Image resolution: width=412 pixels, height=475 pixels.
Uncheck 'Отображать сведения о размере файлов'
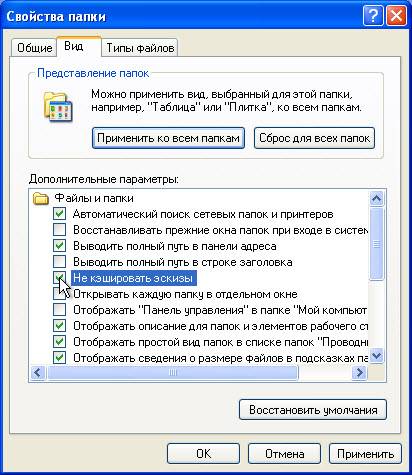coord(59,358)
